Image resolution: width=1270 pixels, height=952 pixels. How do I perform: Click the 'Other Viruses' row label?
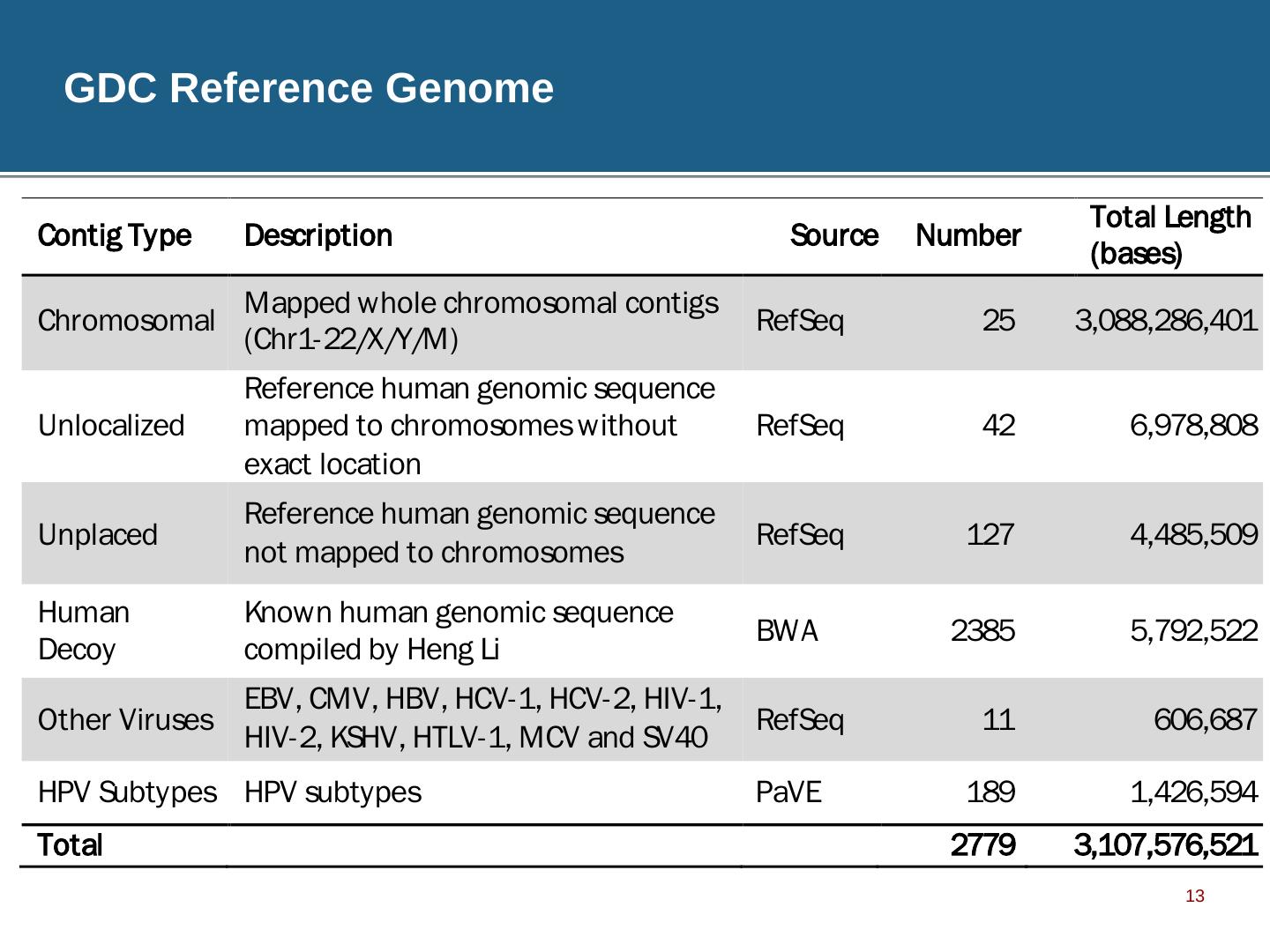point(126,719)
